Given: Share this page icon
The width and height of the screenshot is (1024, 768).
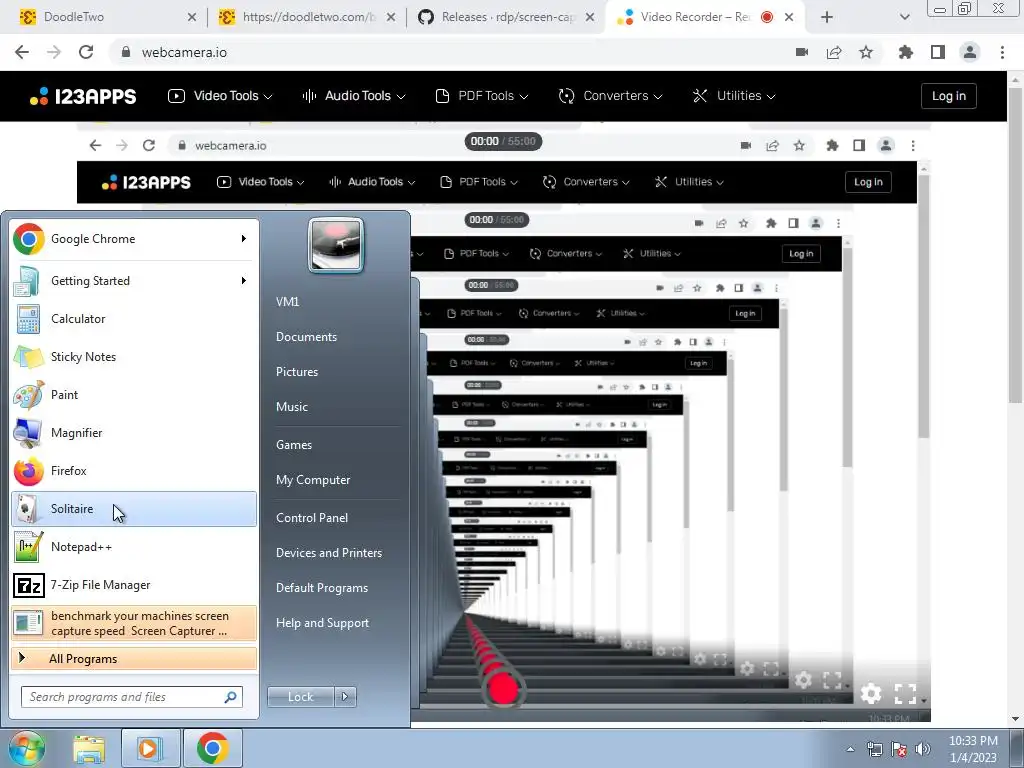Looking at the screenshot, I should (834, 52).
